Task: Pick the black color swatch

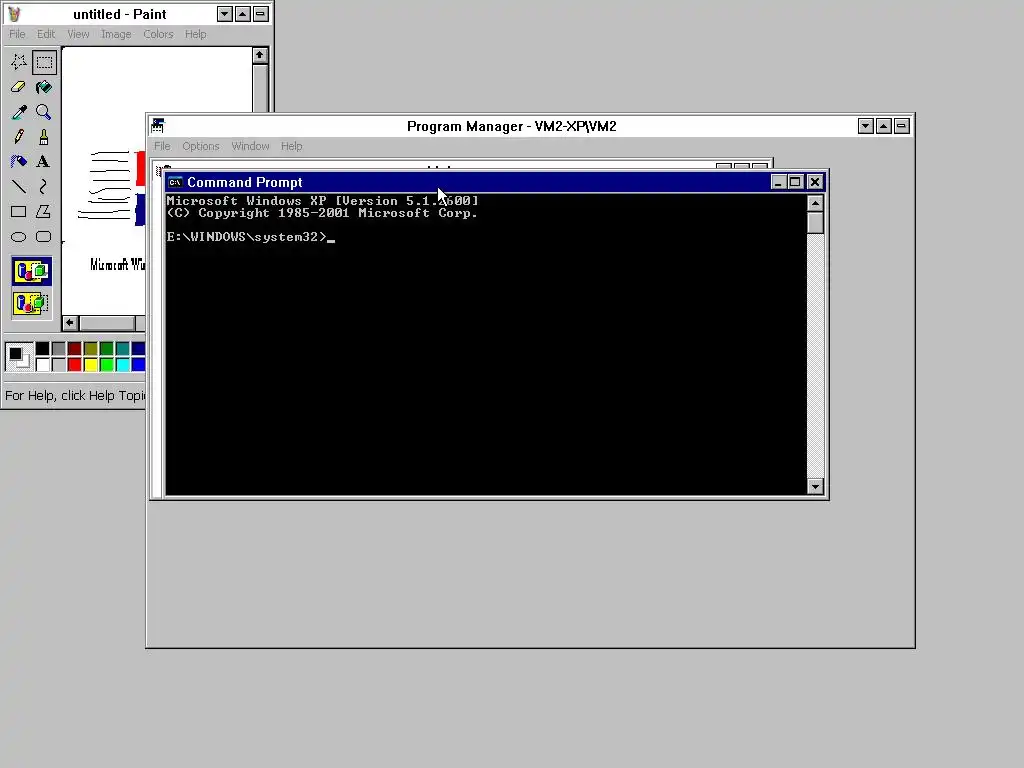Action: [42, 349]
